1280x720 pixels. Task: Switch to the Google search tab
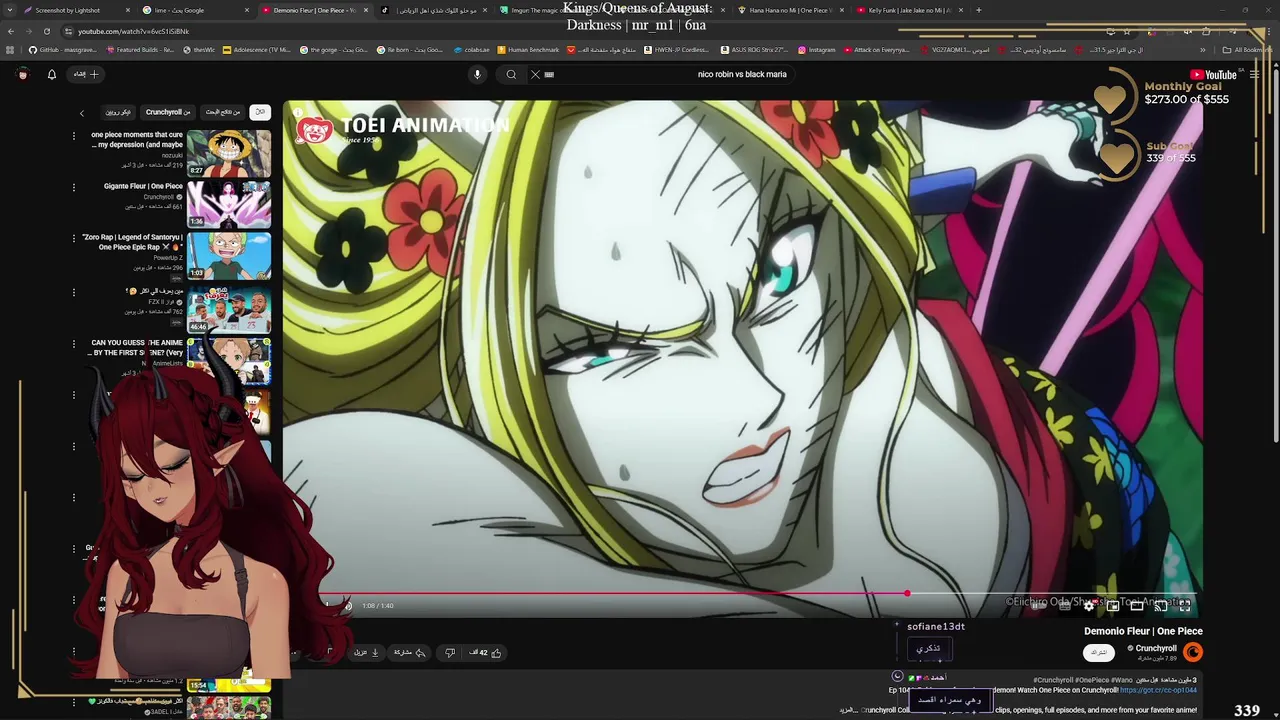196,10
